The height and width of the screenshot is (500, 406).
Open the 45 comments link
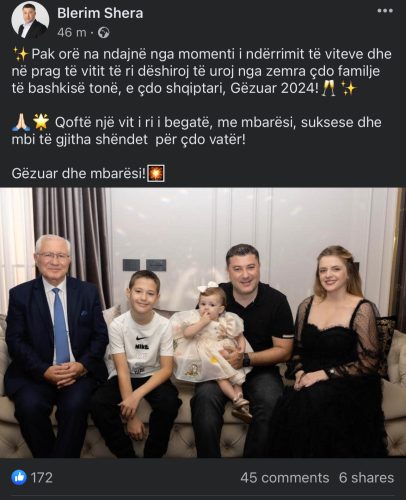tap(285, 478)
